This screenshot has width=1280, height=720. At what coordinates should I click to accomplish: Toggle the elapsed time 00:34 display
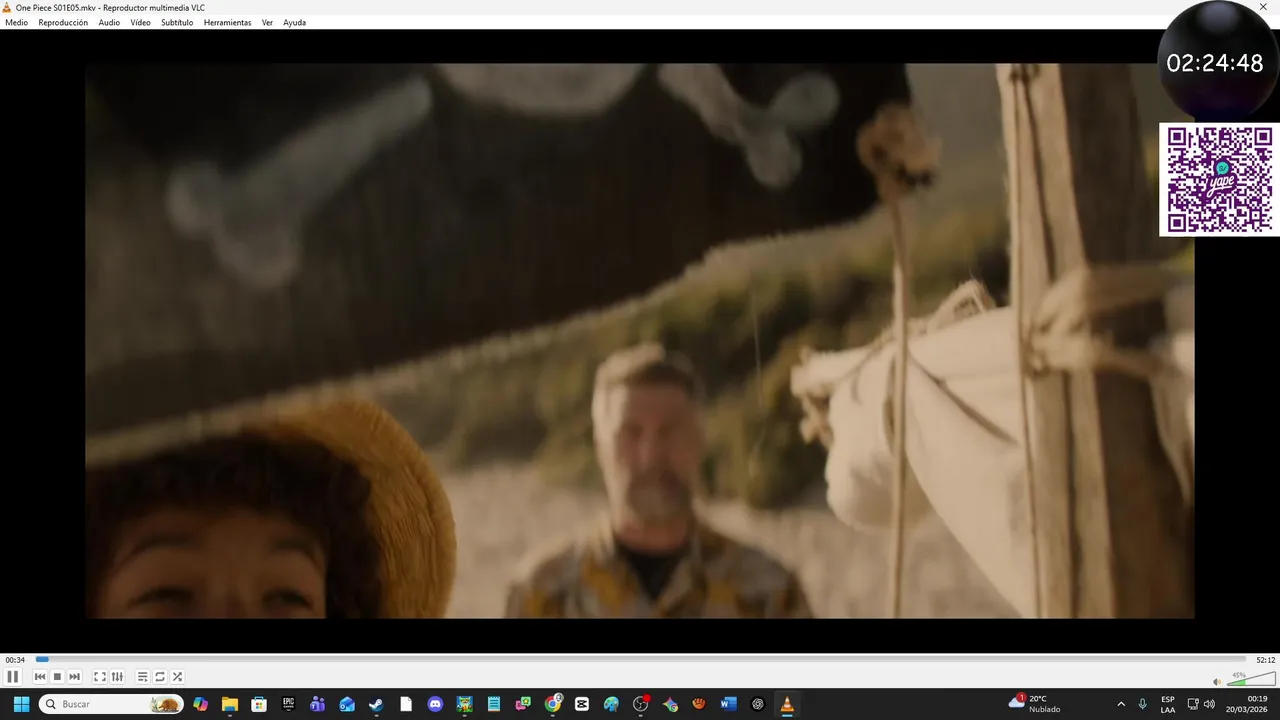[15, 660]
